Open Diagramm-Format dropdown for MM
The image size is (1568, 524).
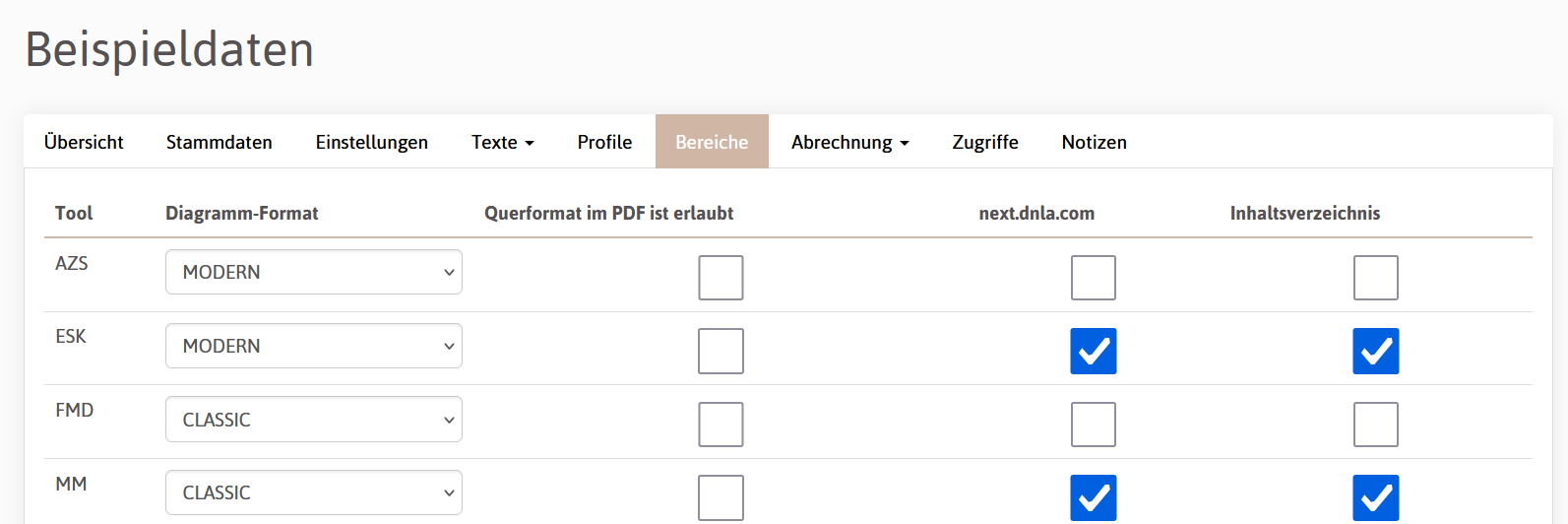(x=313, y=492)
